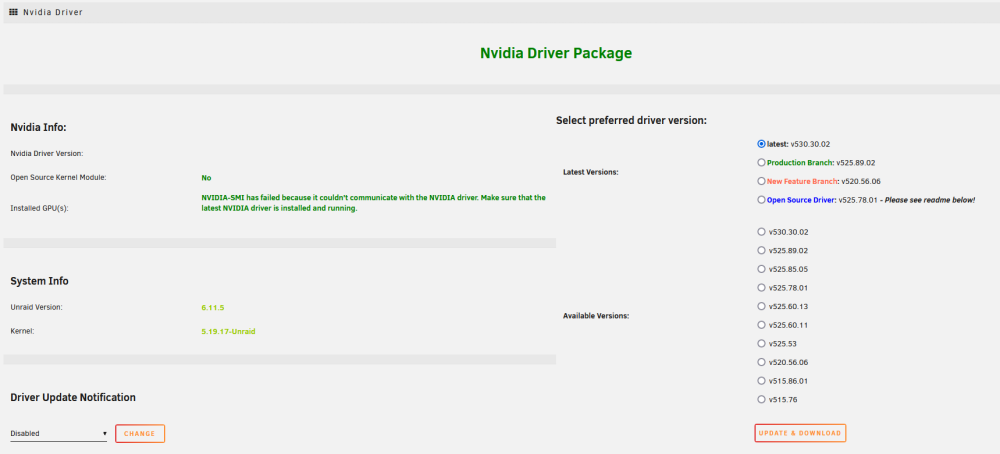Click the 'Please see readme below!' note
1000x454 pixels.
point(930,200)
